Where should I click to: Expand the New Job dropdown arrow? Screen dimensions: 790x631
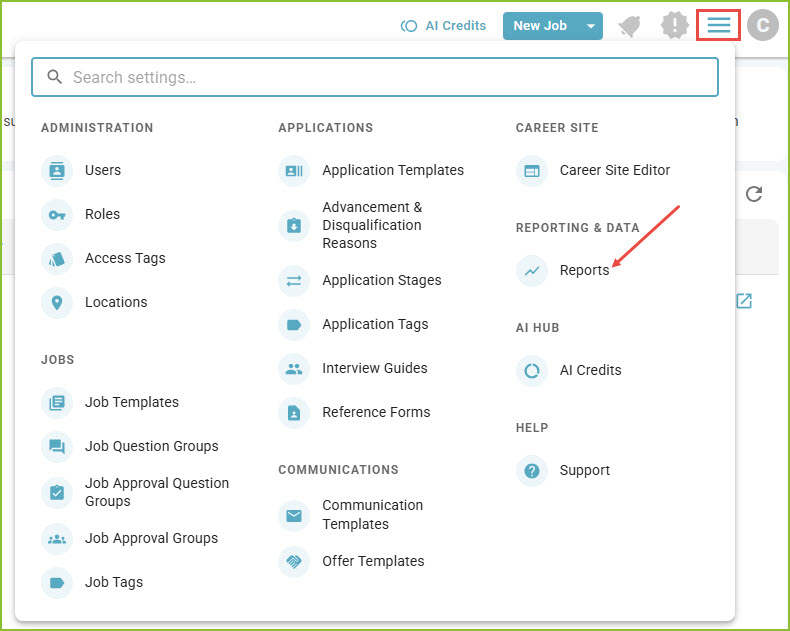591,26
